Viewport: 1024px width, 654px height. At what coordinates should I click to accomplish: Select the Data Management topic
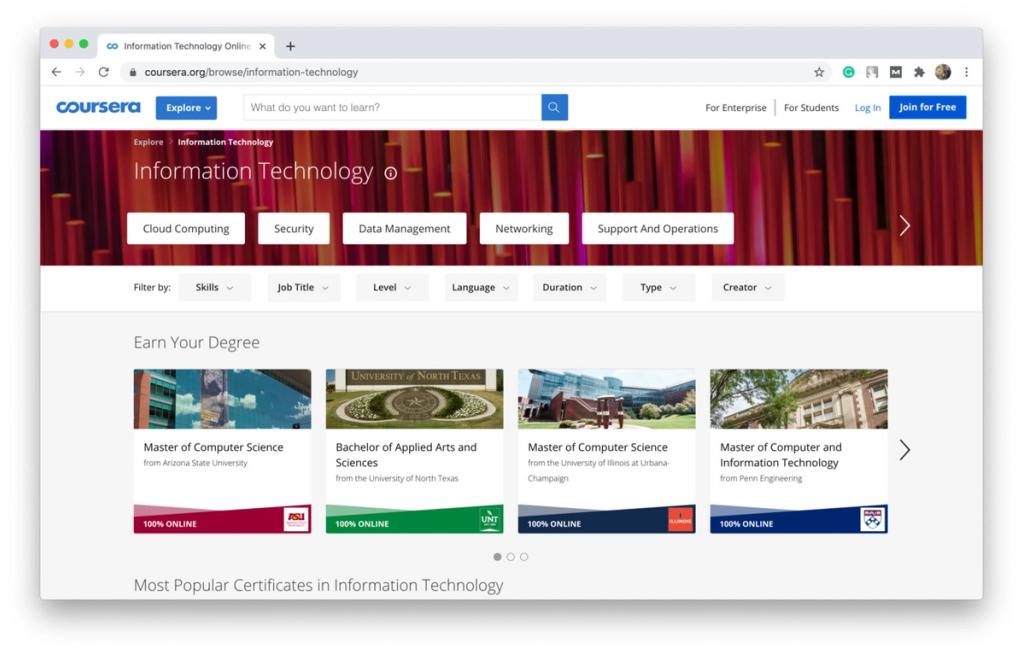click(404, 229)
